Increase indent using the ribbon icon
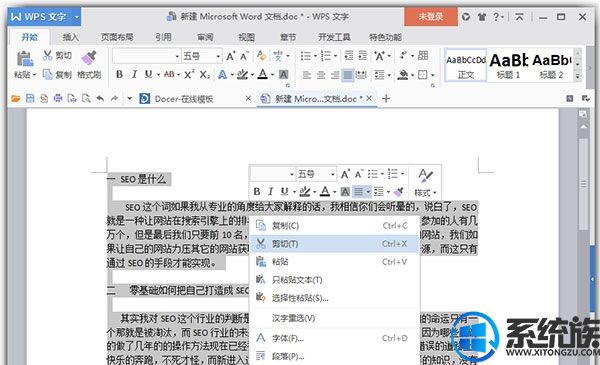Screen dimensions: 600x365 (x=362, y=56)
